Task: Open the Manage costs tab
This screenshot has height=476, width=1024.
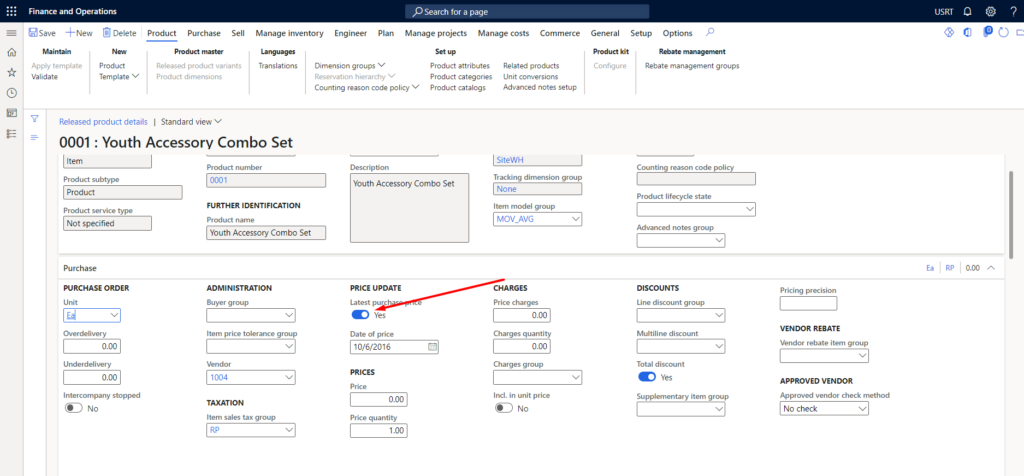Action: tap(504, 33)
